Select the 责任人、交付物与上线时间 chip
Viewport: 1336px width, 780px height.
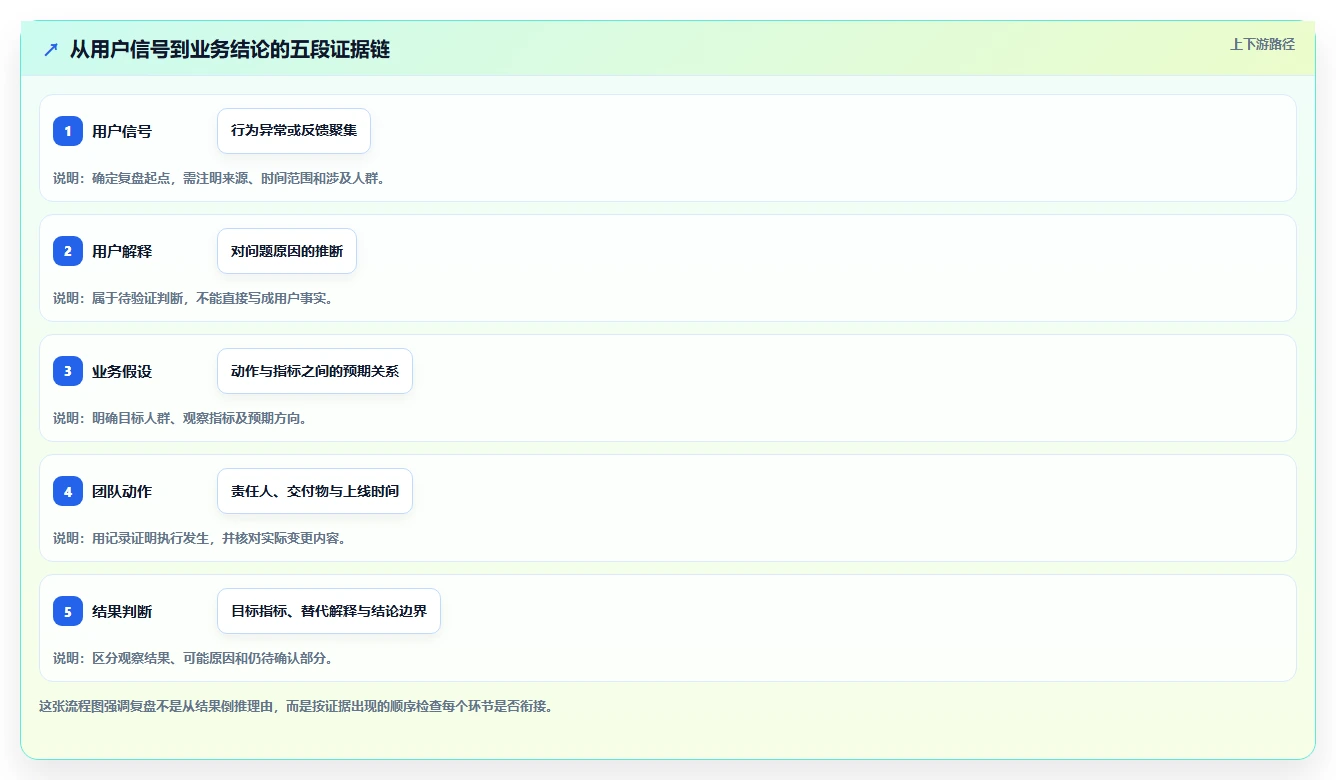pos(315,491)
